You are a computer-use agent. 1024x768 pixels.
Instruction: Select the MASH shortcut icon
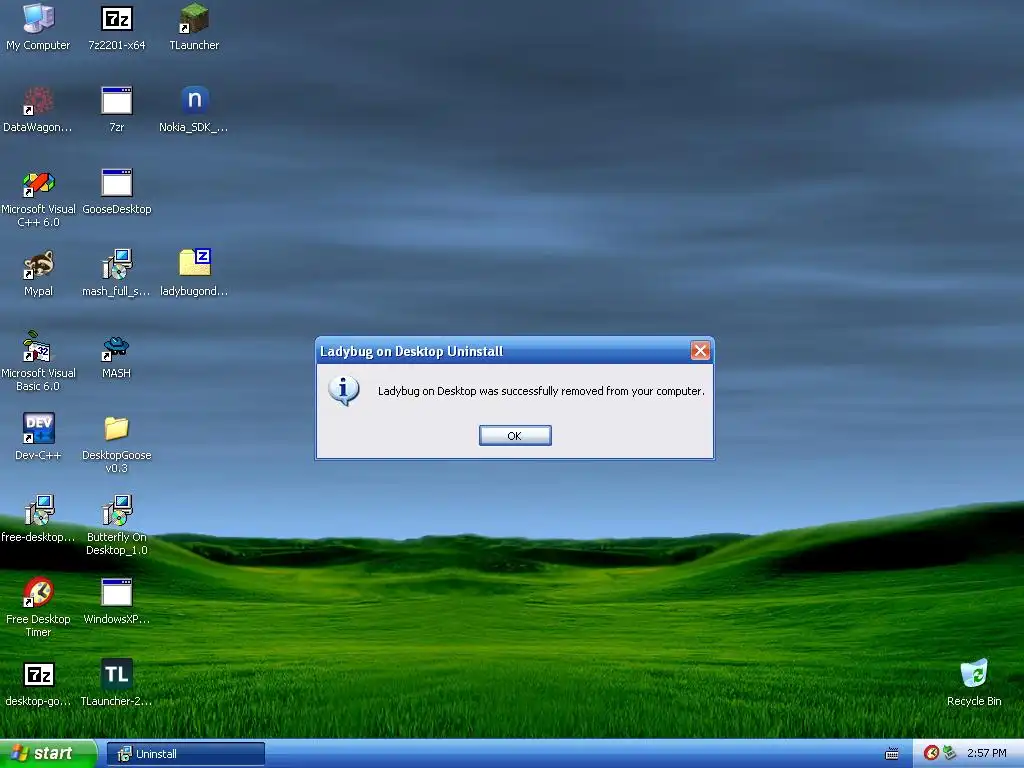pyautogui.click(x=117, y=347)
